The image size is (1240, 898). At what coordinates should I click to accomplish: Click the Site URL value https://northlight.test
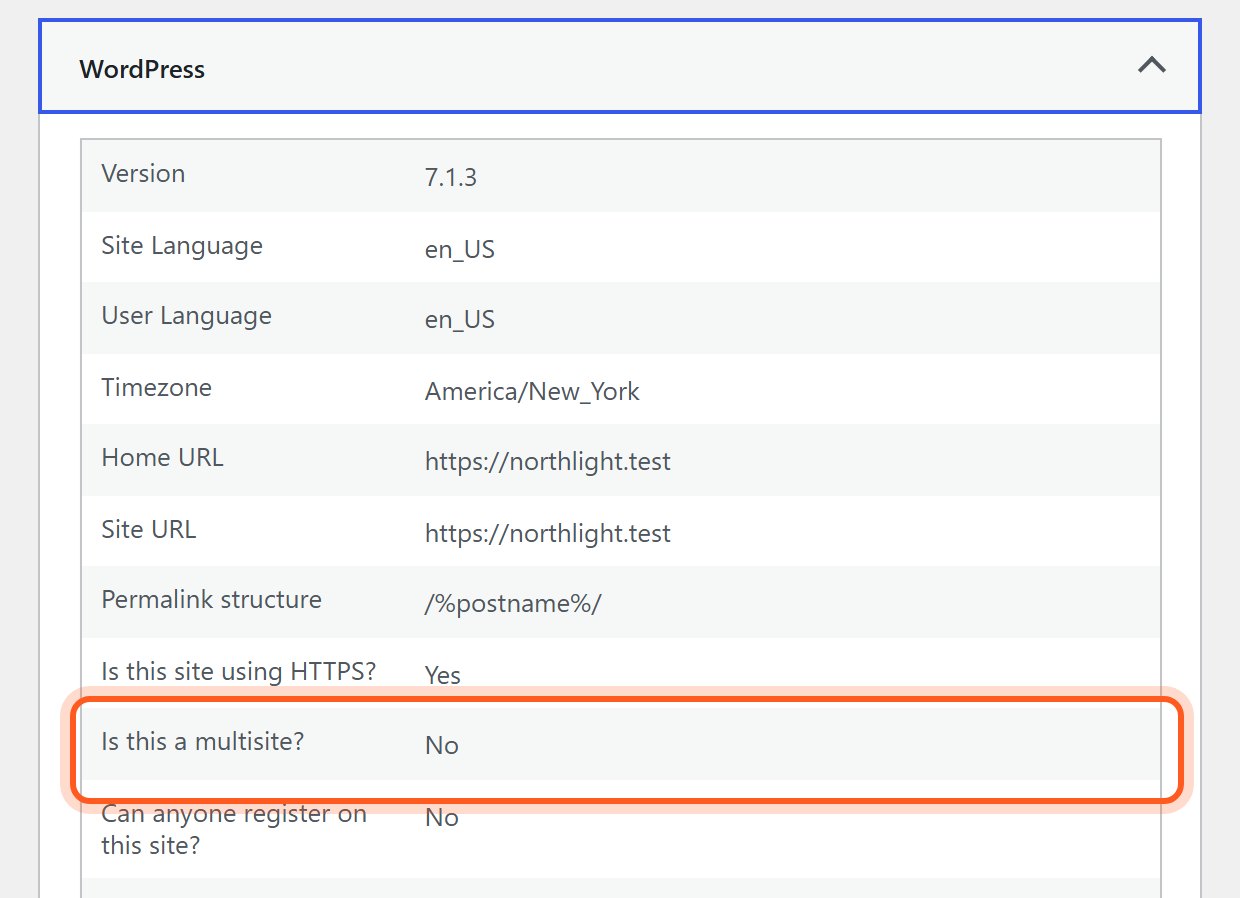coord(548,533)
